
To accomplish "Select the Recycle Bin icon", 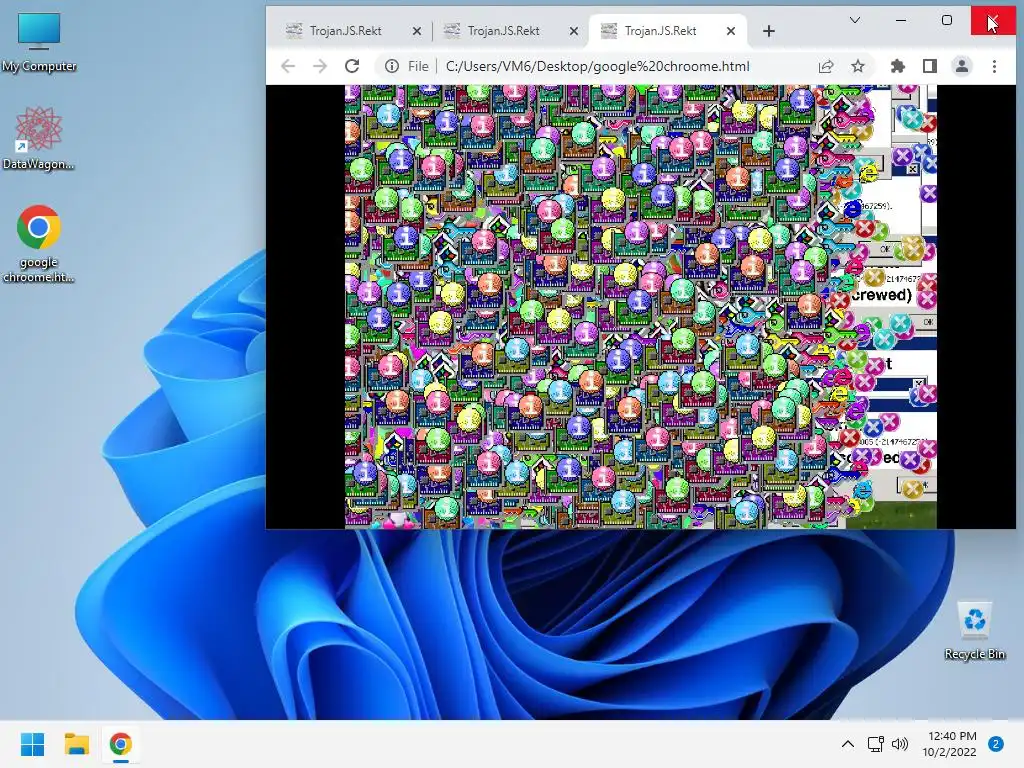I will click(x=974, y=631).
